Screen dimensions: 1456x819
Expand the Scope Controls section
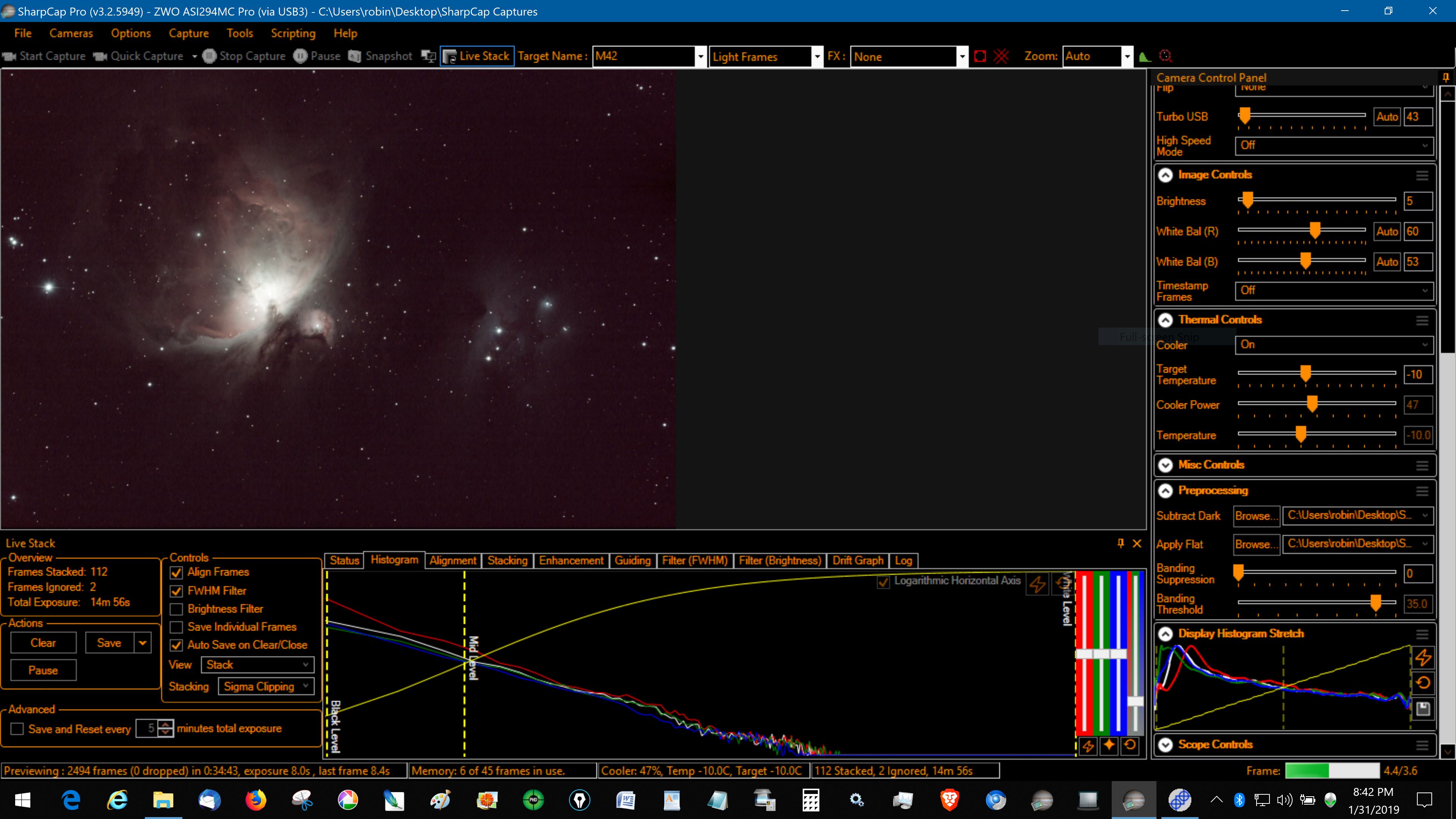click(x=1165, y=745)
